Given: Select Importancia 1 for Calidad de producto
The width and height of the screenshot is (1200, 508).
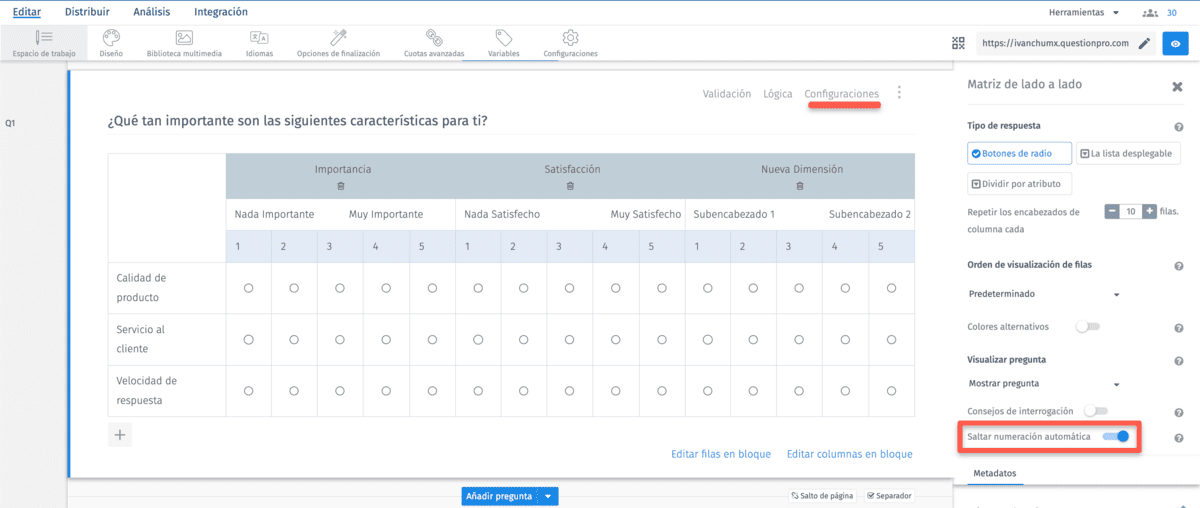Looking at the screenshot, I should click(248, 288).
